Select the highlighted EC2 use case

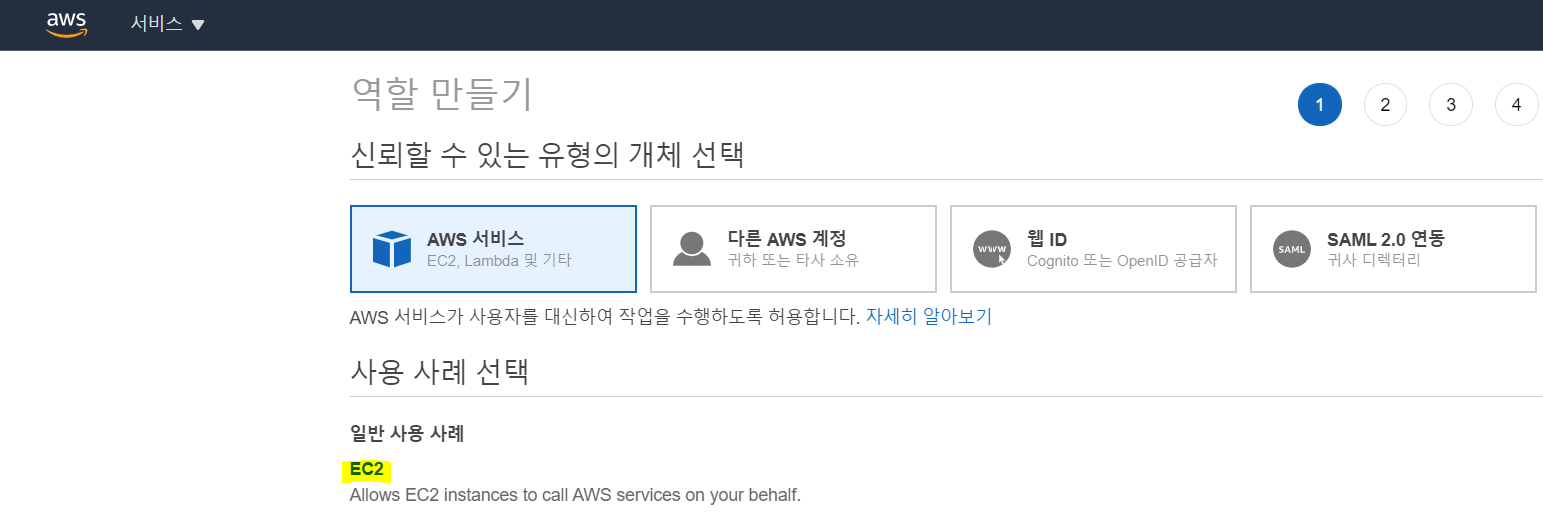pyautogui.click(x=367, y=469)
